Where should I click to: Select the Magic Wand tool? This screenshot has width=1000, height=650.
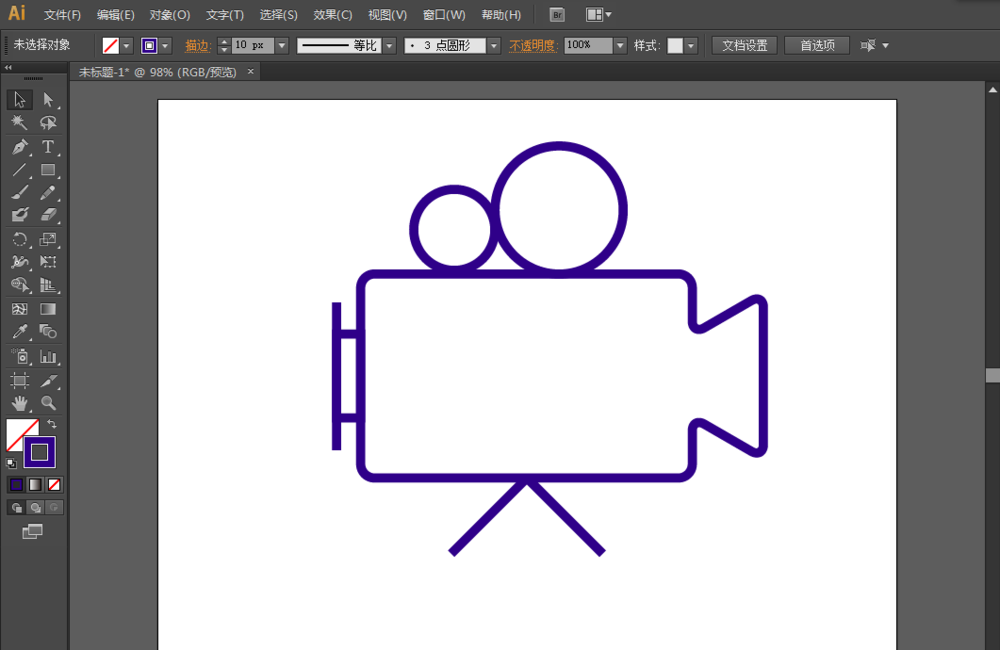point(19,122)
